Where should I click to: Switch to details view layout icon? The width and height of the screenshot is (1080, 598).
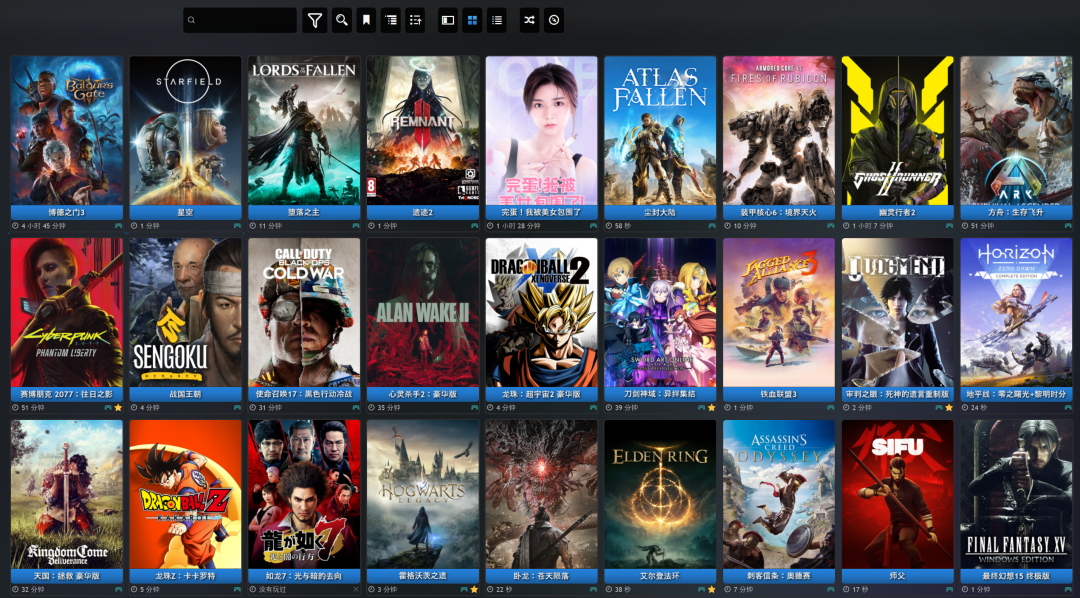coord(448,20)
